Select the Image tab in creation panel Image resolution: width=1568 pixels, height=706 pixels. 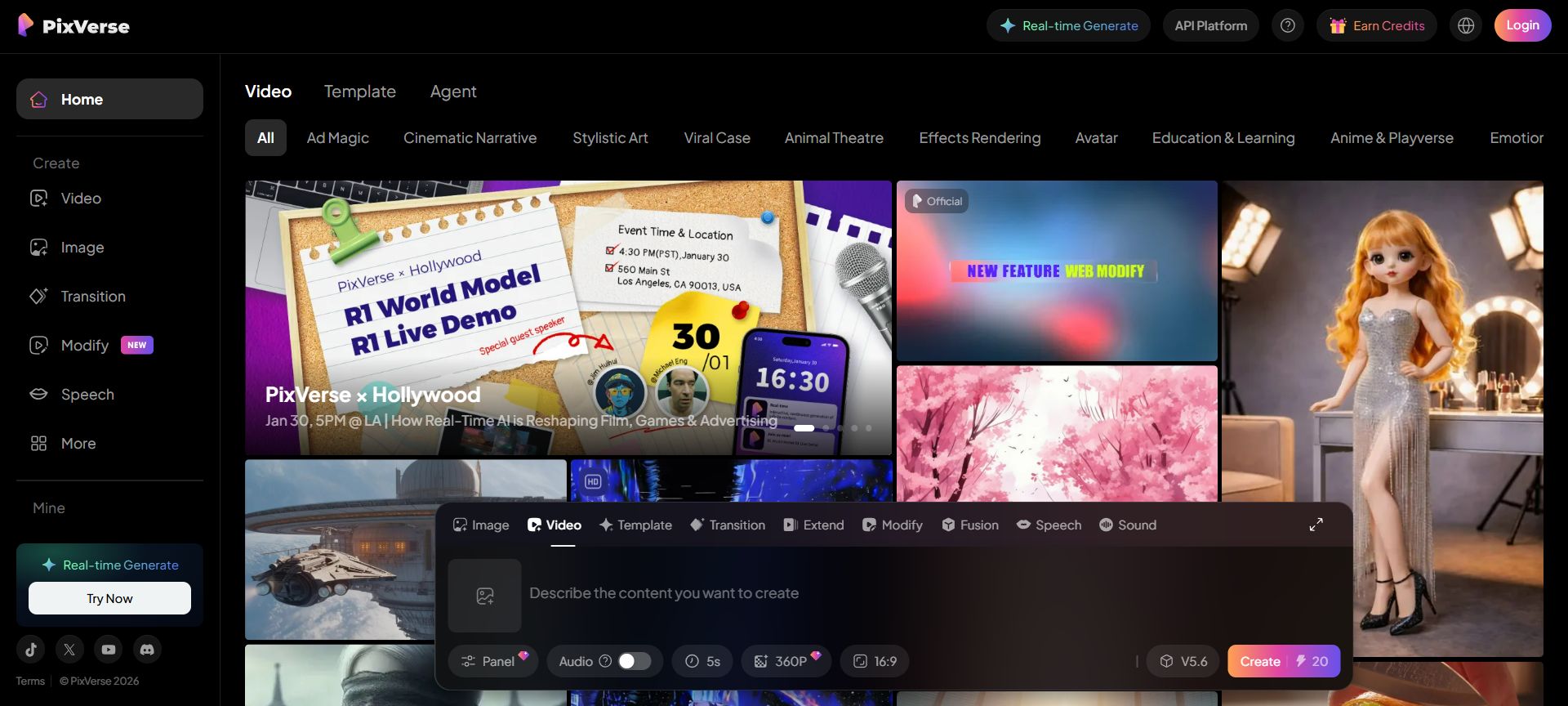481,525
